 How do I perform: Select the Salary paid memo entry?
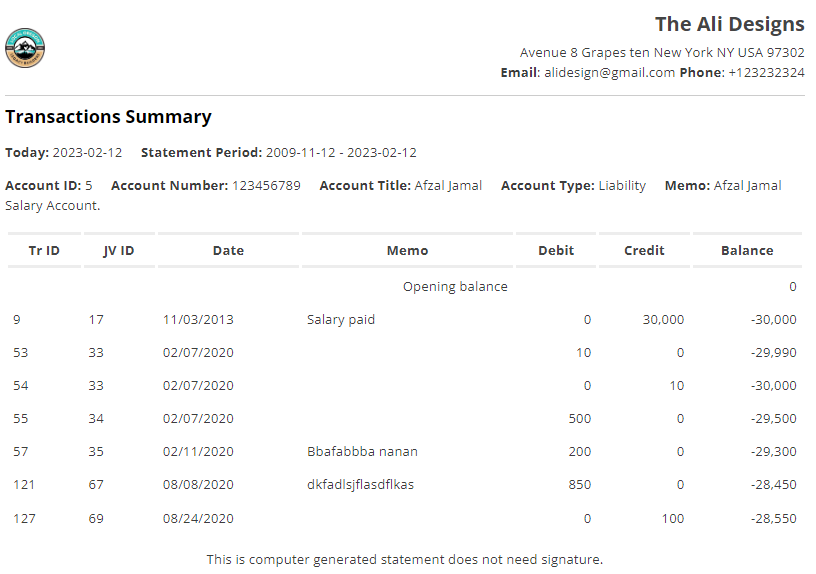coord(341,320)
